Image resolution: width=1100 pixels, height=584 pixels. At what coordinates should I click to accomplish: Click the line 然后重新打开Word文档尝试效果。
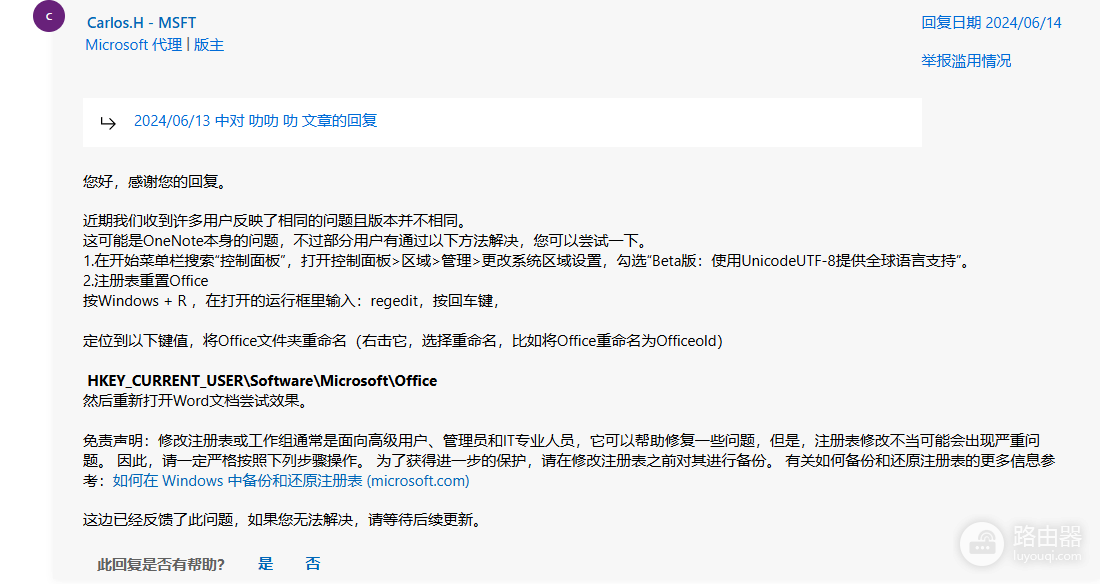coord(195,401)
